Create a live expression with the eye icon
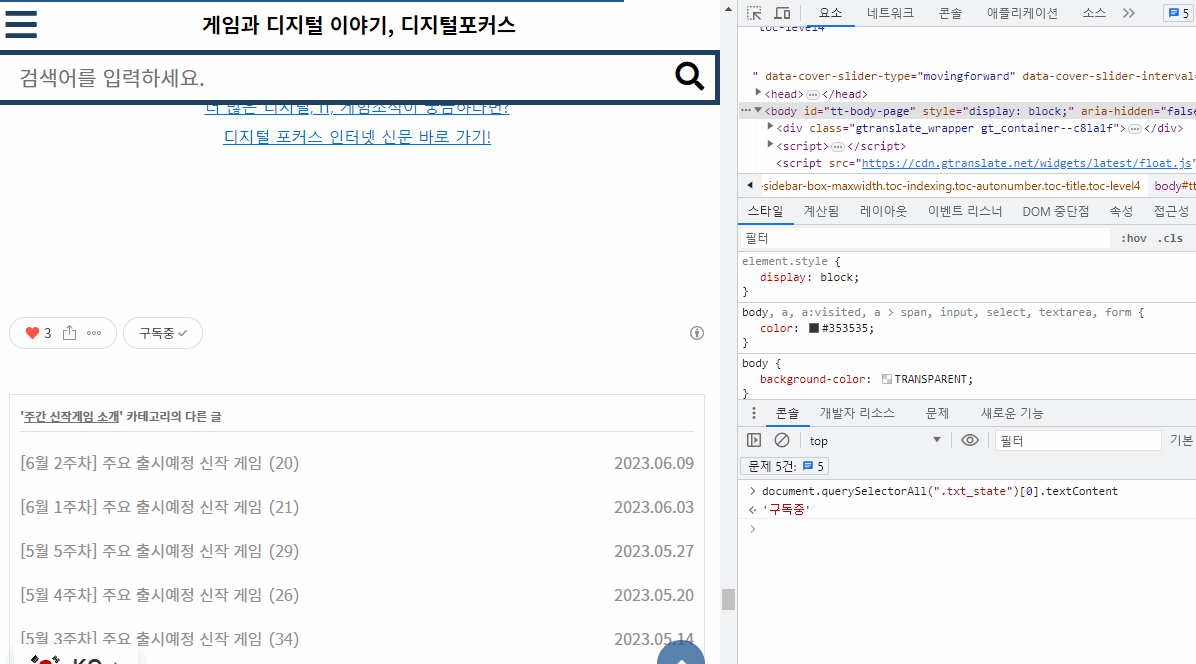The image size is (1196, 664). tap(969, 440)
